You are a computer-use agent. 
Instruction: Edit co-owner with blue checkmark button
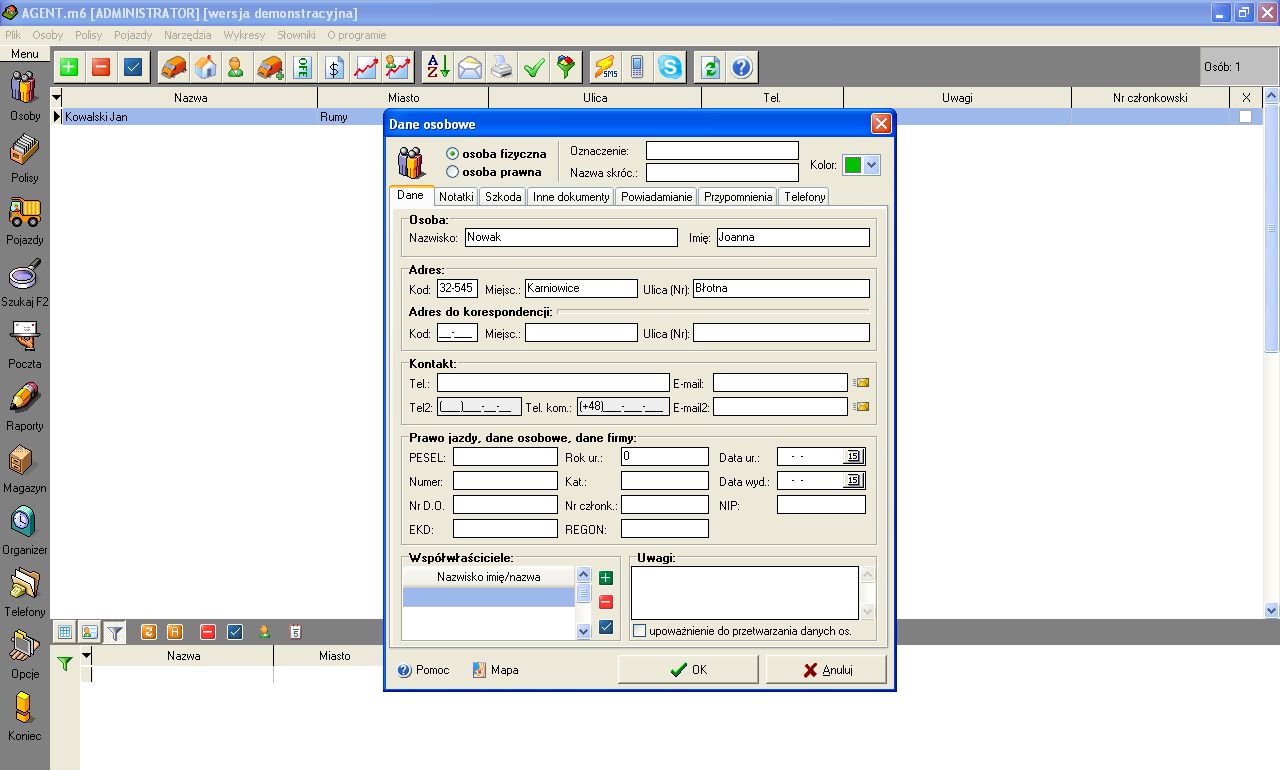[606, 627]
